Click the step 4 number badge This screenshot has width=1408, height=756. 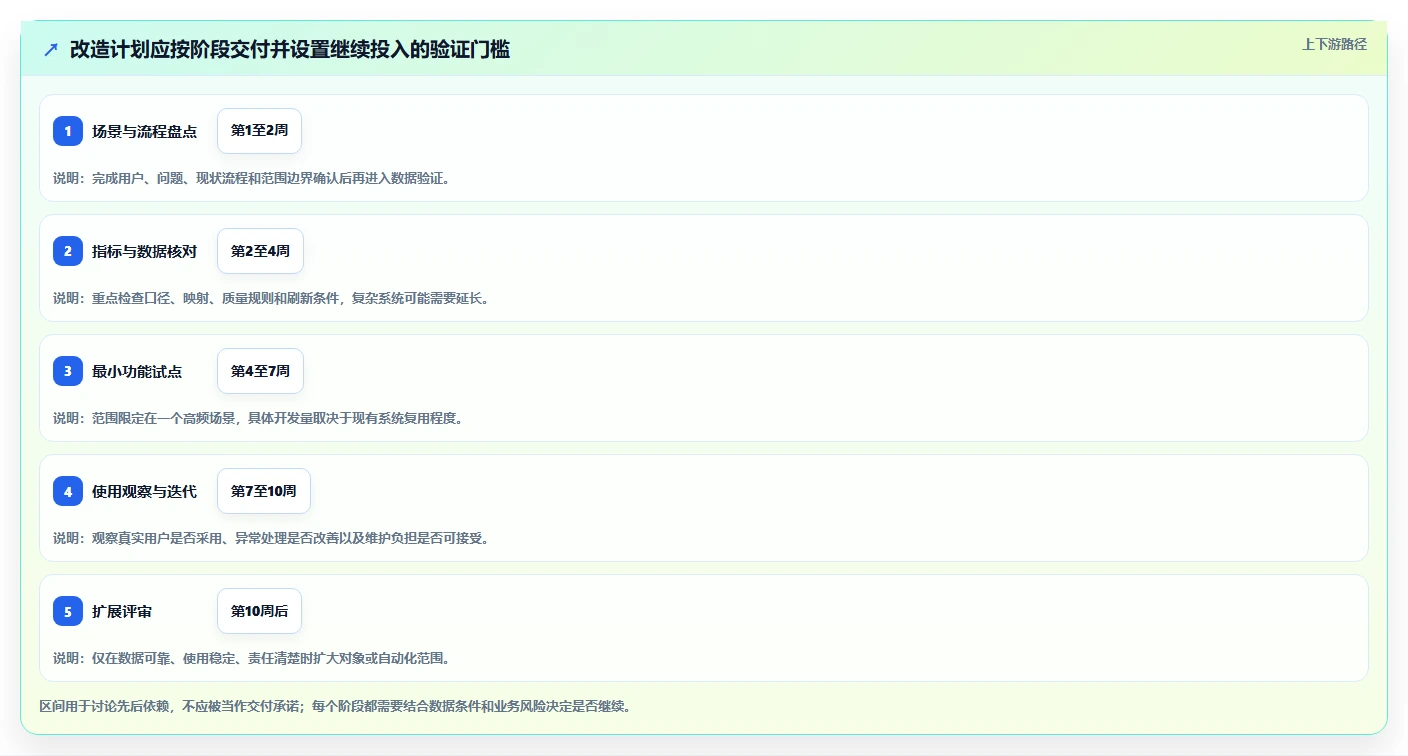68,491
